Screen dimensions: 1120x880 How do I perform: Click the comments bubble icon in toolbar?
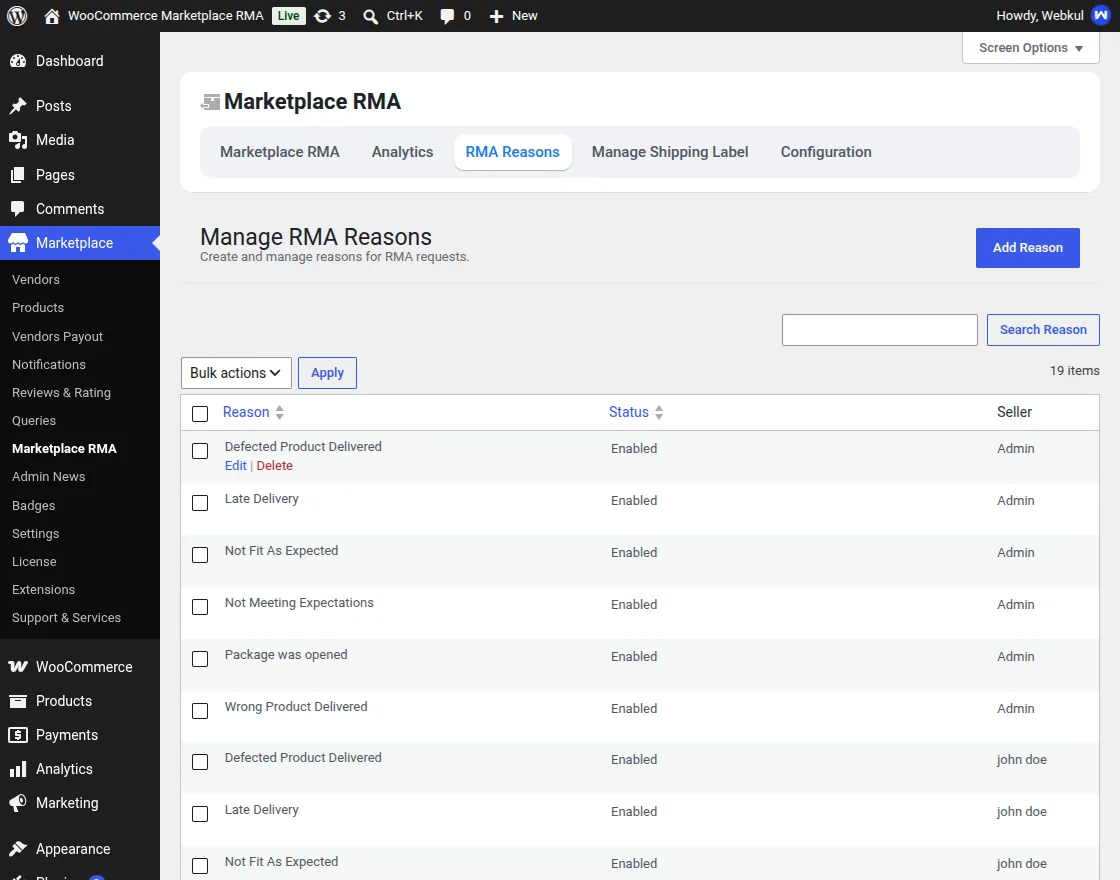coord(447,16)
